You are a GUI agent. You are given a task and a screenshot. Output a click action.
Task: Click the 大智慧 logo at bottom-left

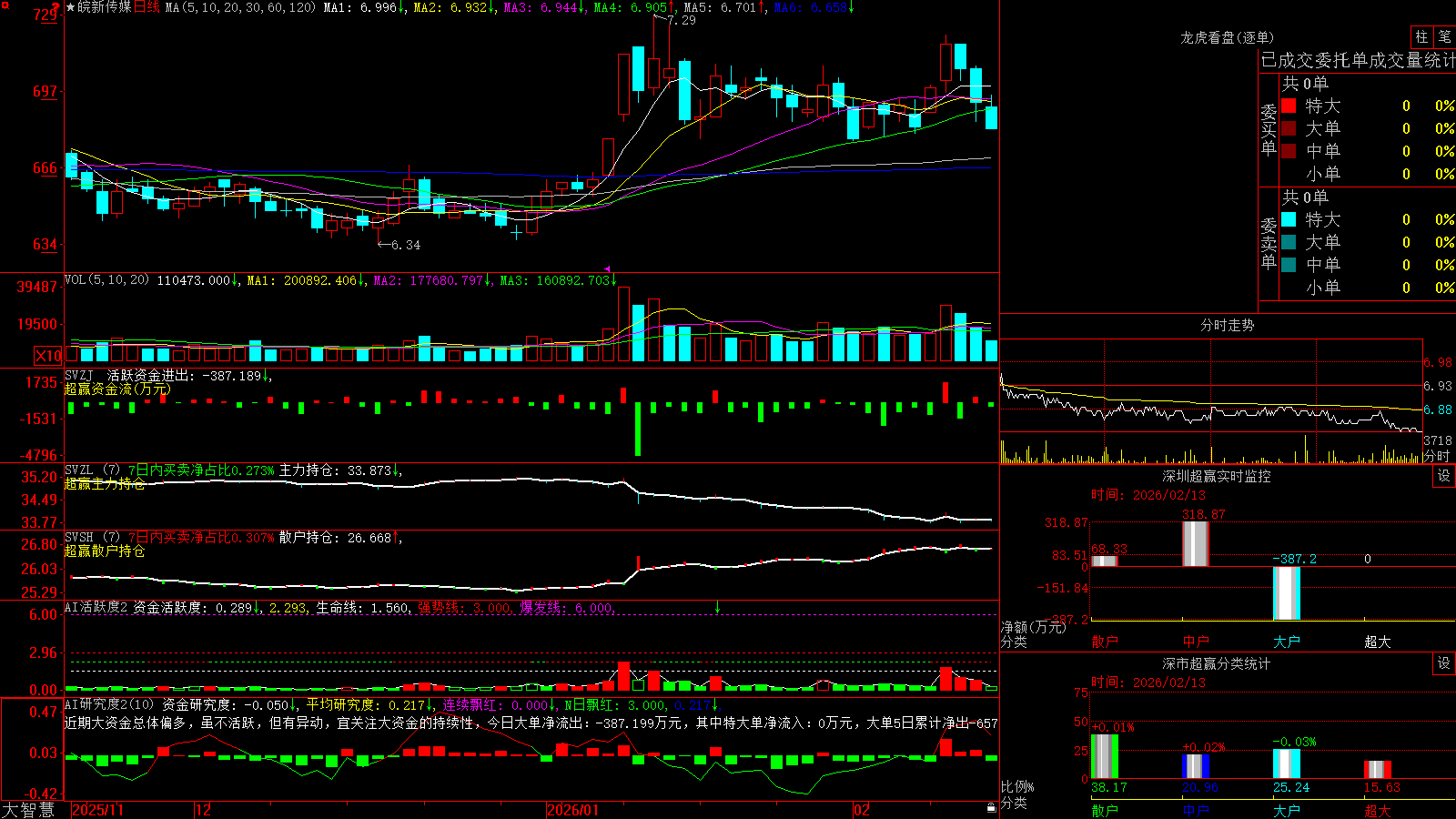pyautogui.click(x=28, y=810)
